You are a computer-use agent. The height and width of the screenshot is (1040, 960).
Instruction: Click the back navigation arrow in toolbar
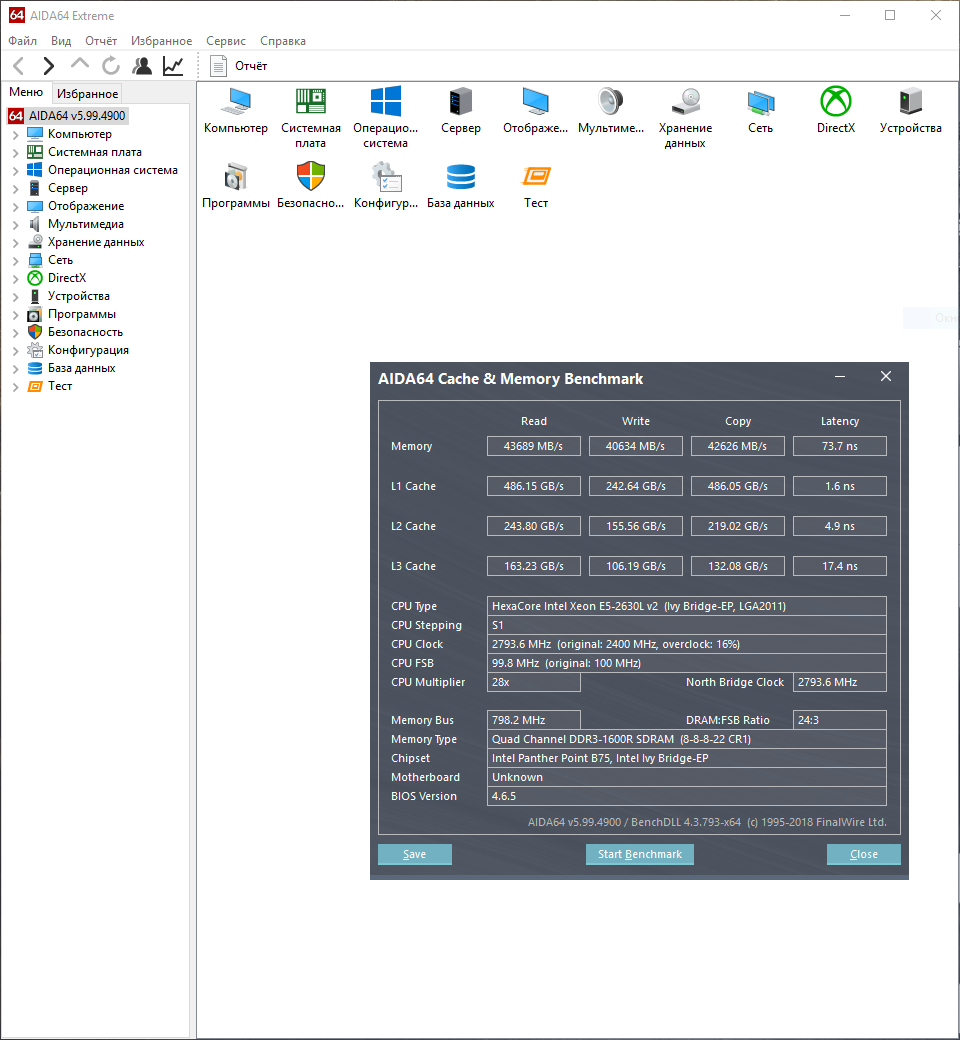19,66
